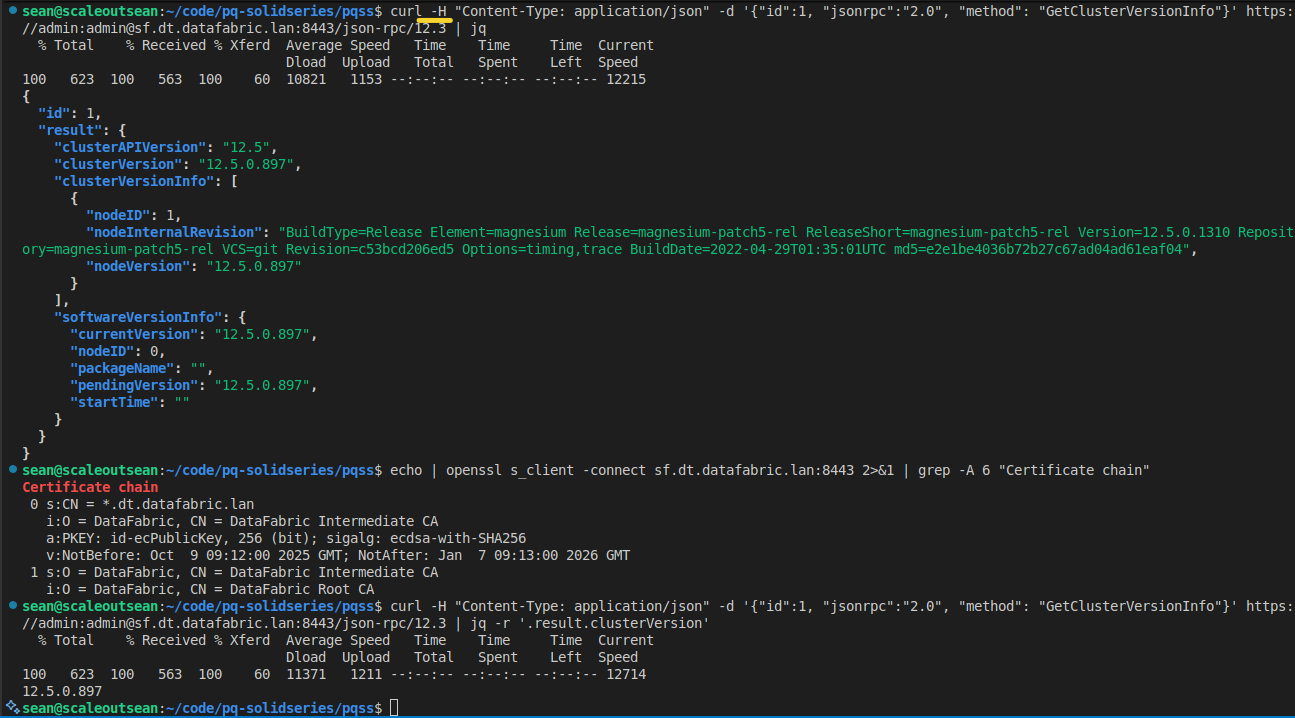
Task: Click the command dot beside the curl command piped to jq -r
Action: (x=11, y=606)
